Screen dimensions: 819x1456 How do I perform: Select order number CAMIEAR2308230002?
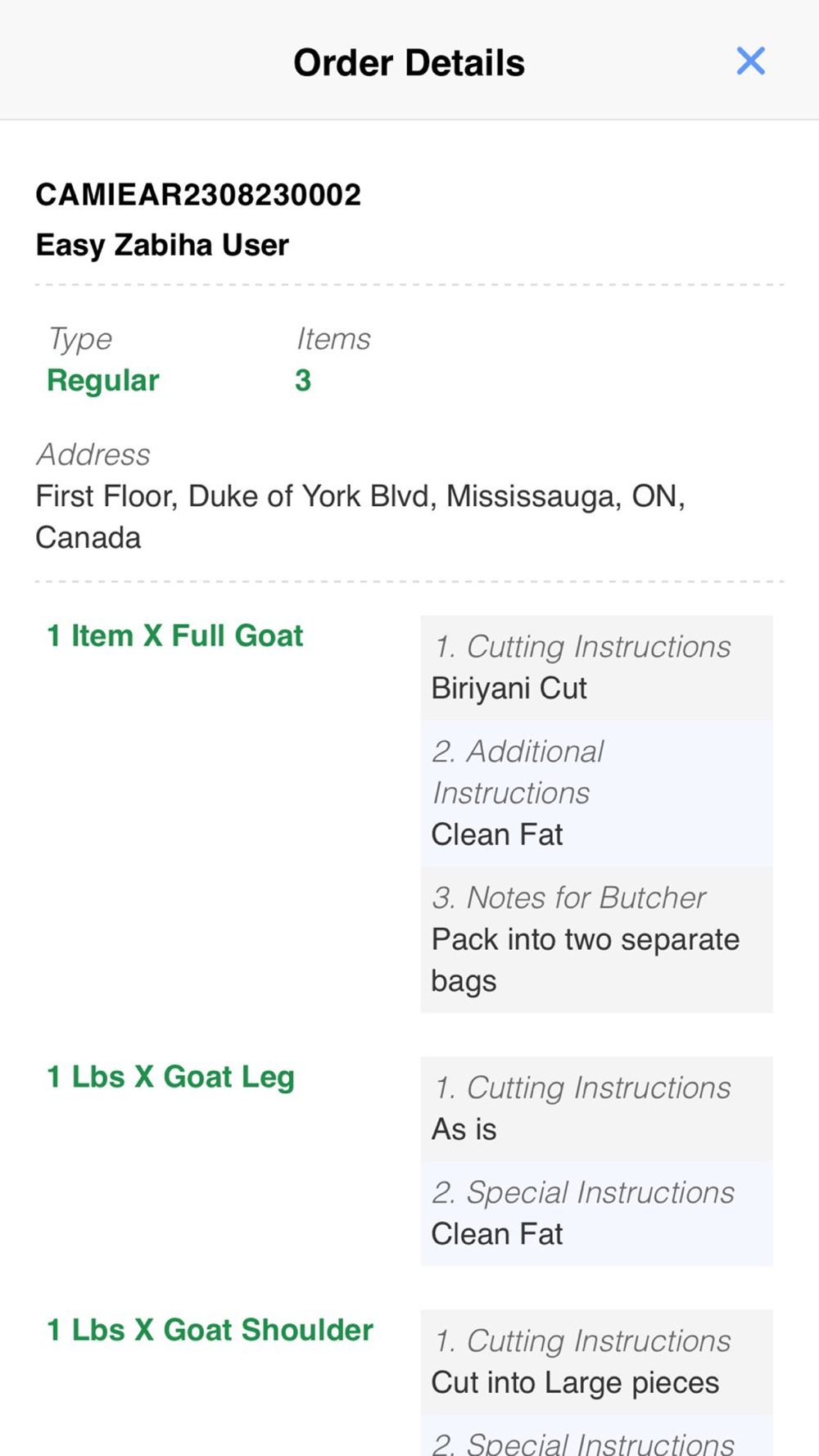[198, 195]
